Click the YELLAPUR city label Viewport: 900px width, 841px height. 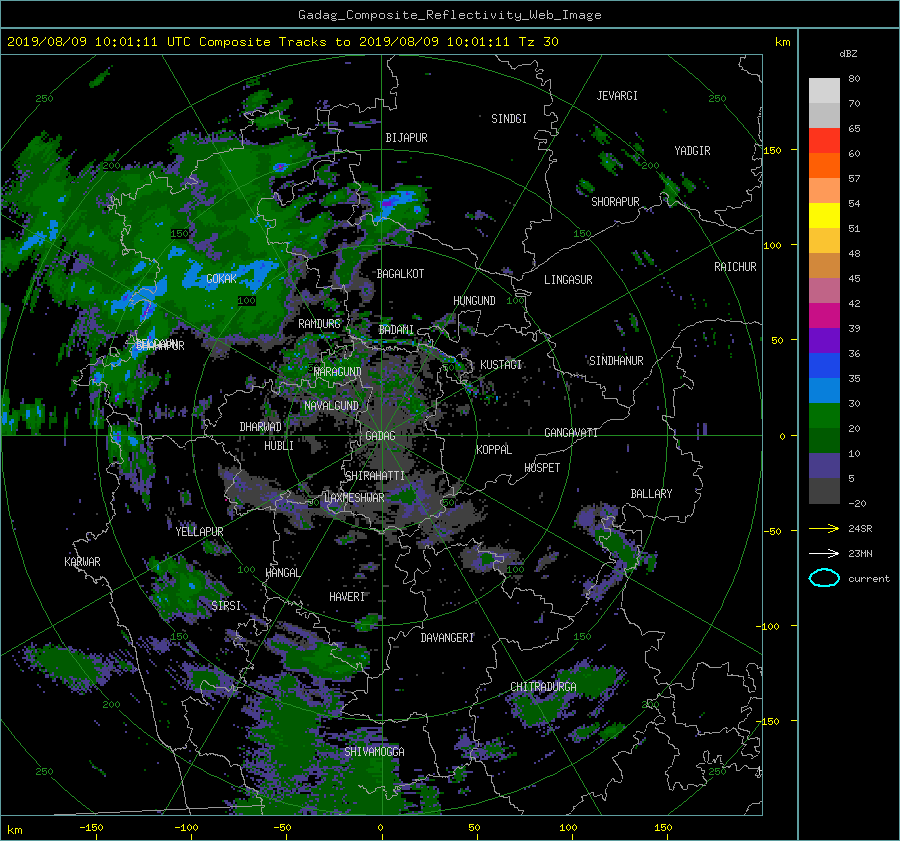tap(199, 532)
